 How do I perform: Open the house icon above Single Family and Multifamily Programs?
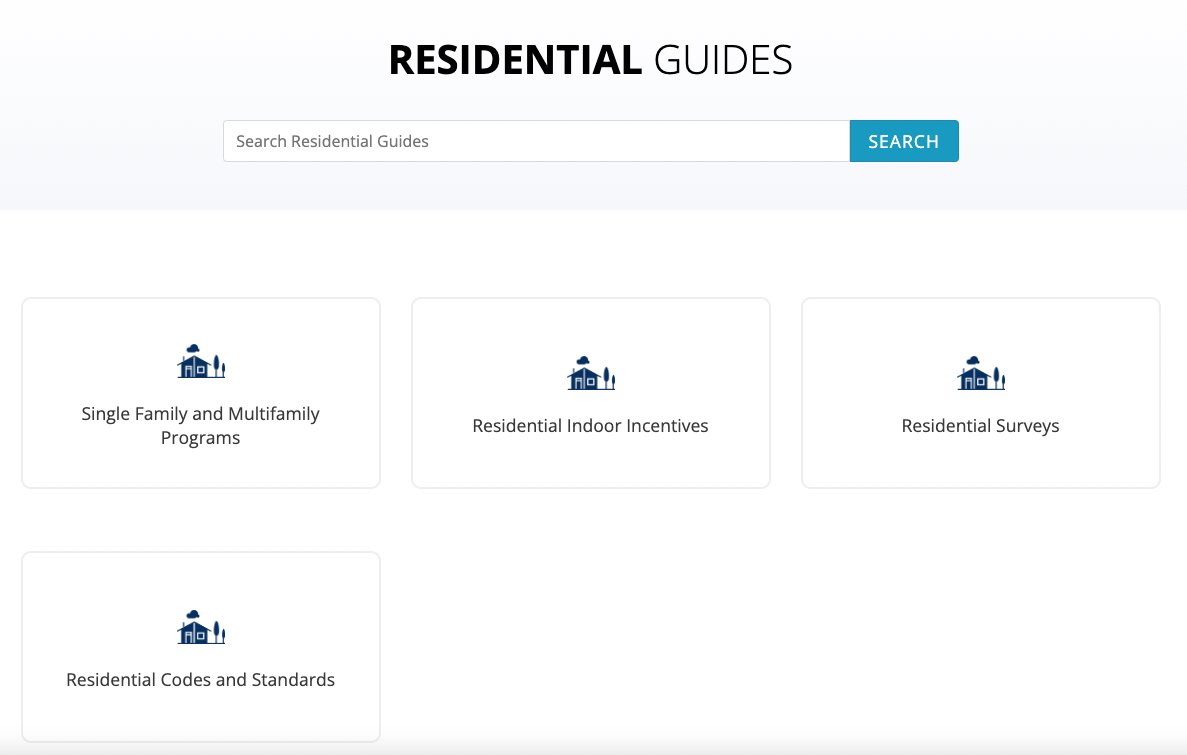(x=201, y=361)
